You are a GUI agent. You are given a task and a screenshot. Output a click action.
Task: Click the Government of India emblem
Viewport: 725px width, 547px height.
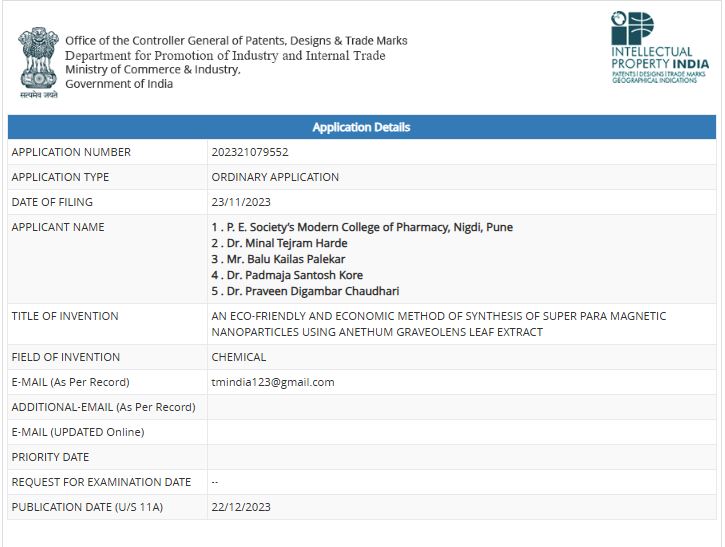39,62
